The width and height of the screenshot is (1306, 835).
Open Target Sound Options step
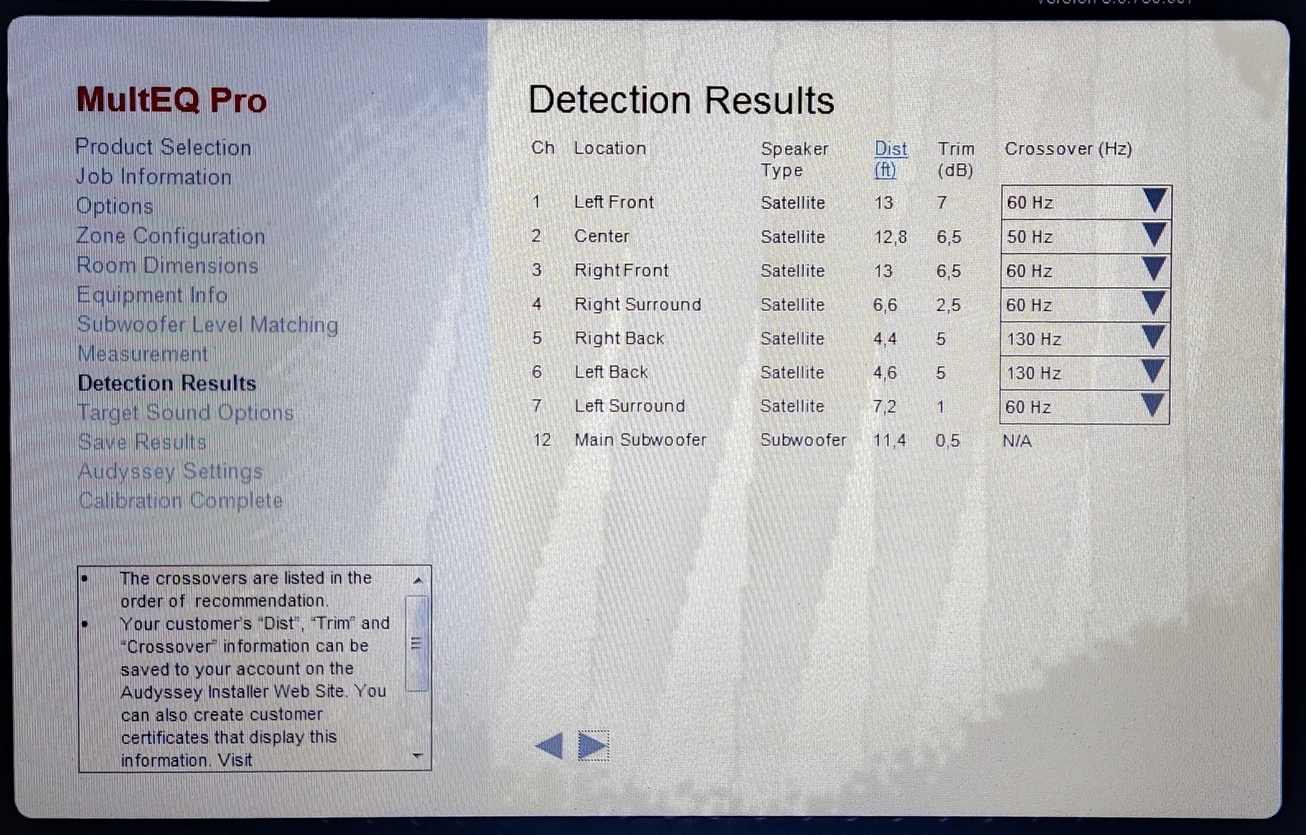coord(185,413)
